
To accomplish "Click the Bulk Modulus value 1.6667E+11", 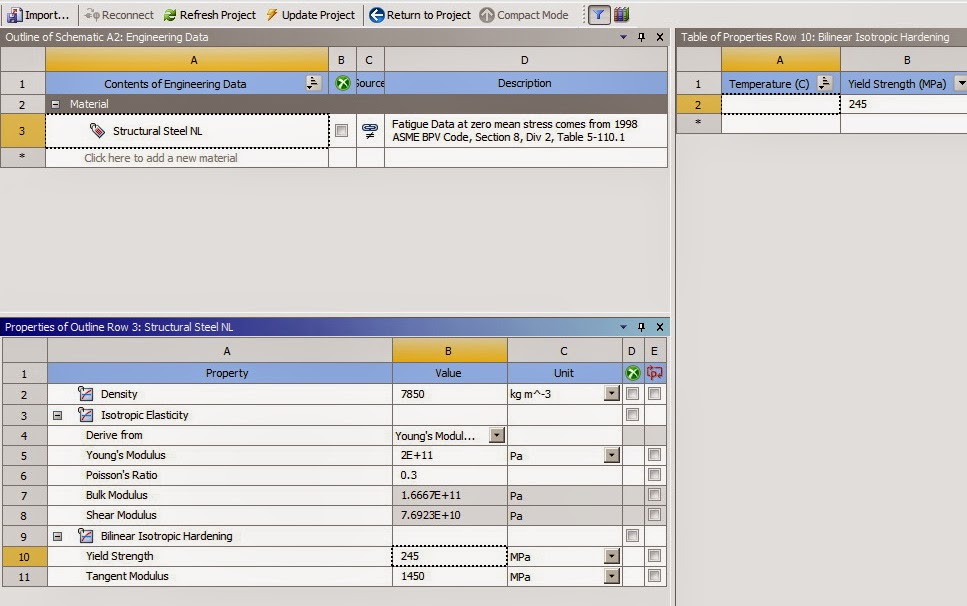I will [x=450, y=495].
